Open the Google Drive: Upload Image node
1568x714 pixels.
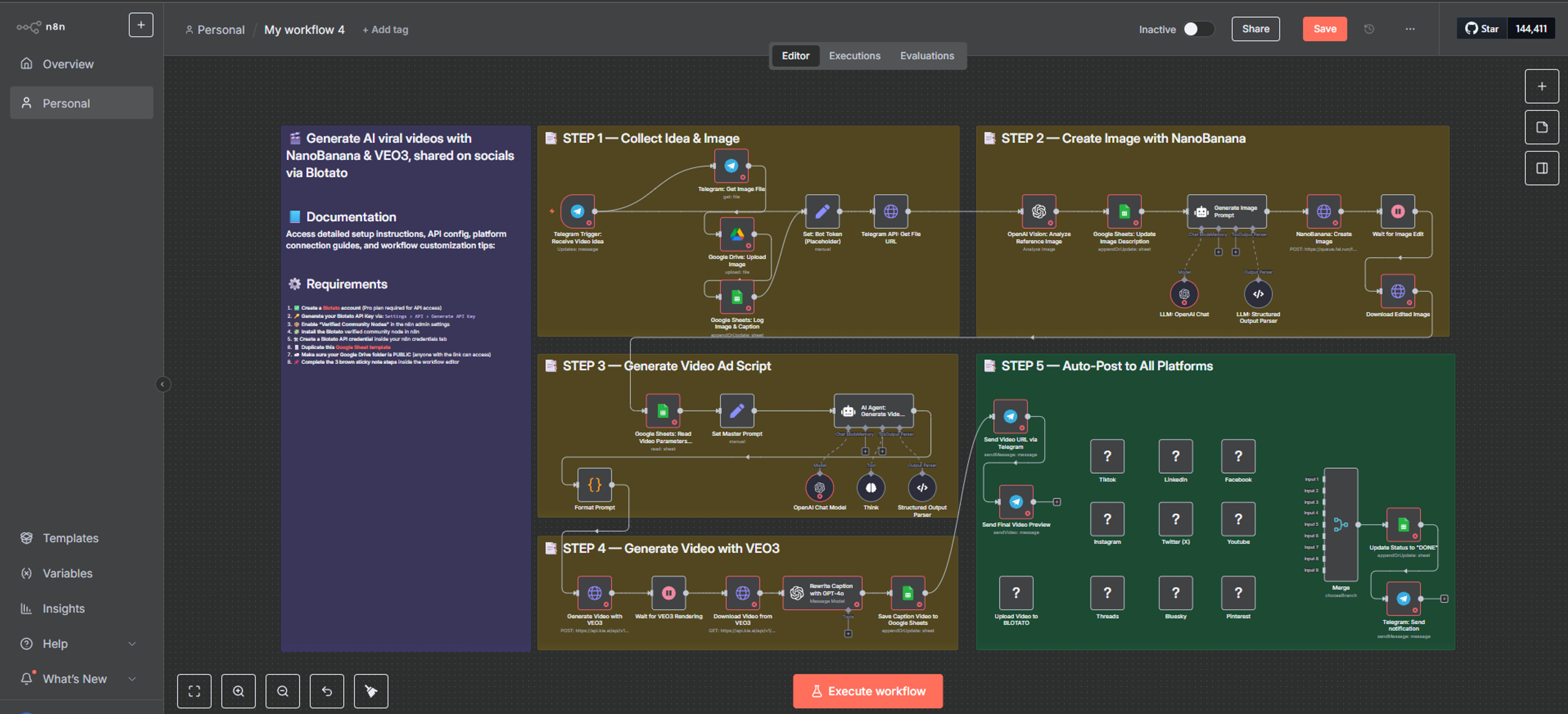737,234
